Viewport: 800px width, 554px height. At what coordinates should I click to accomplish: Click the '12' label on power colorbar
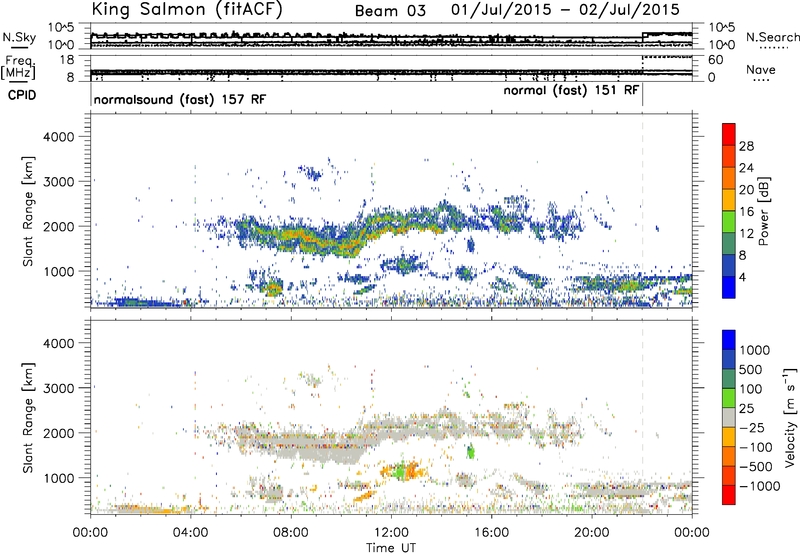tap(746, 234)
